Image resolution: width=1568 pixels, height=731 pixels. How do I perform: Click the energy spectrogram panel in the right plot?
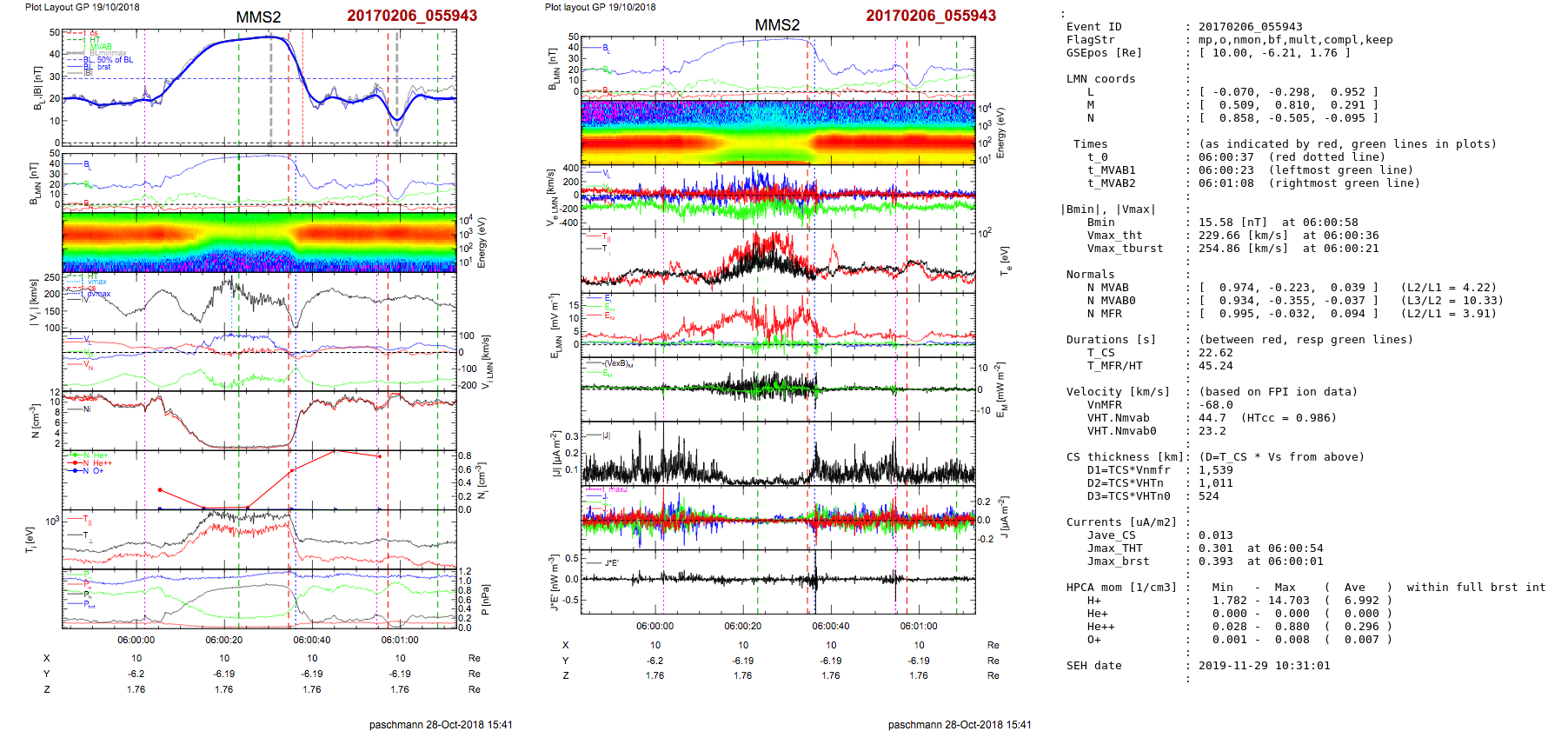778,132
